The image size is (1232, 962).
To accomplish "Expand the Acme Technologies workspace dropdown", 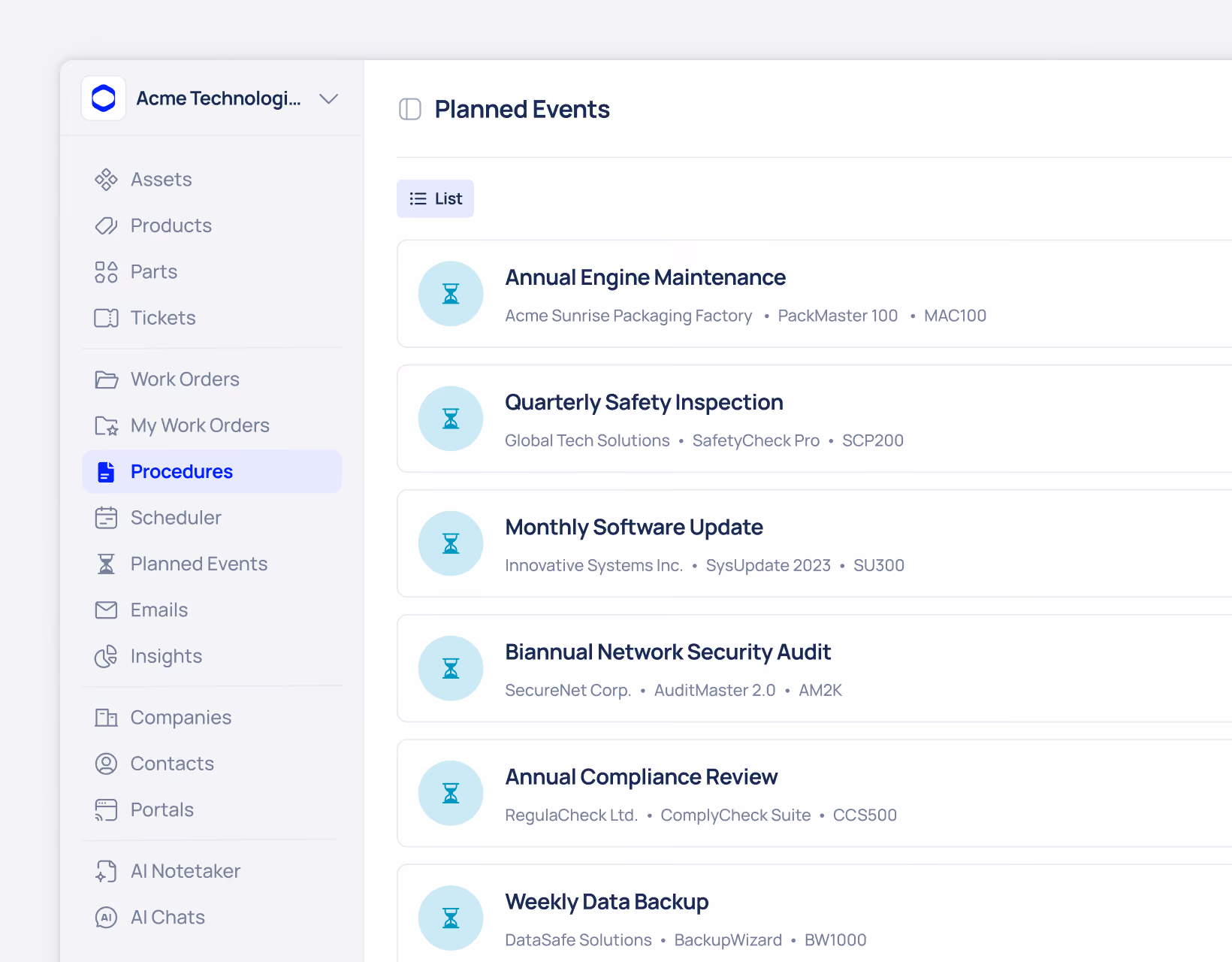I will [328, 98].
